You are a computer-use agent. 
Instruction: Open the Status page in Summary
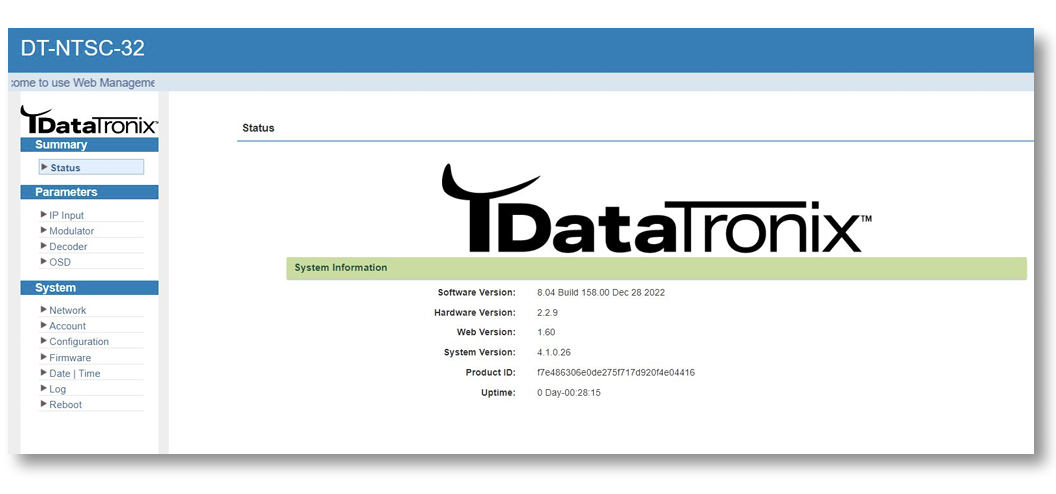tap(92, 167)
